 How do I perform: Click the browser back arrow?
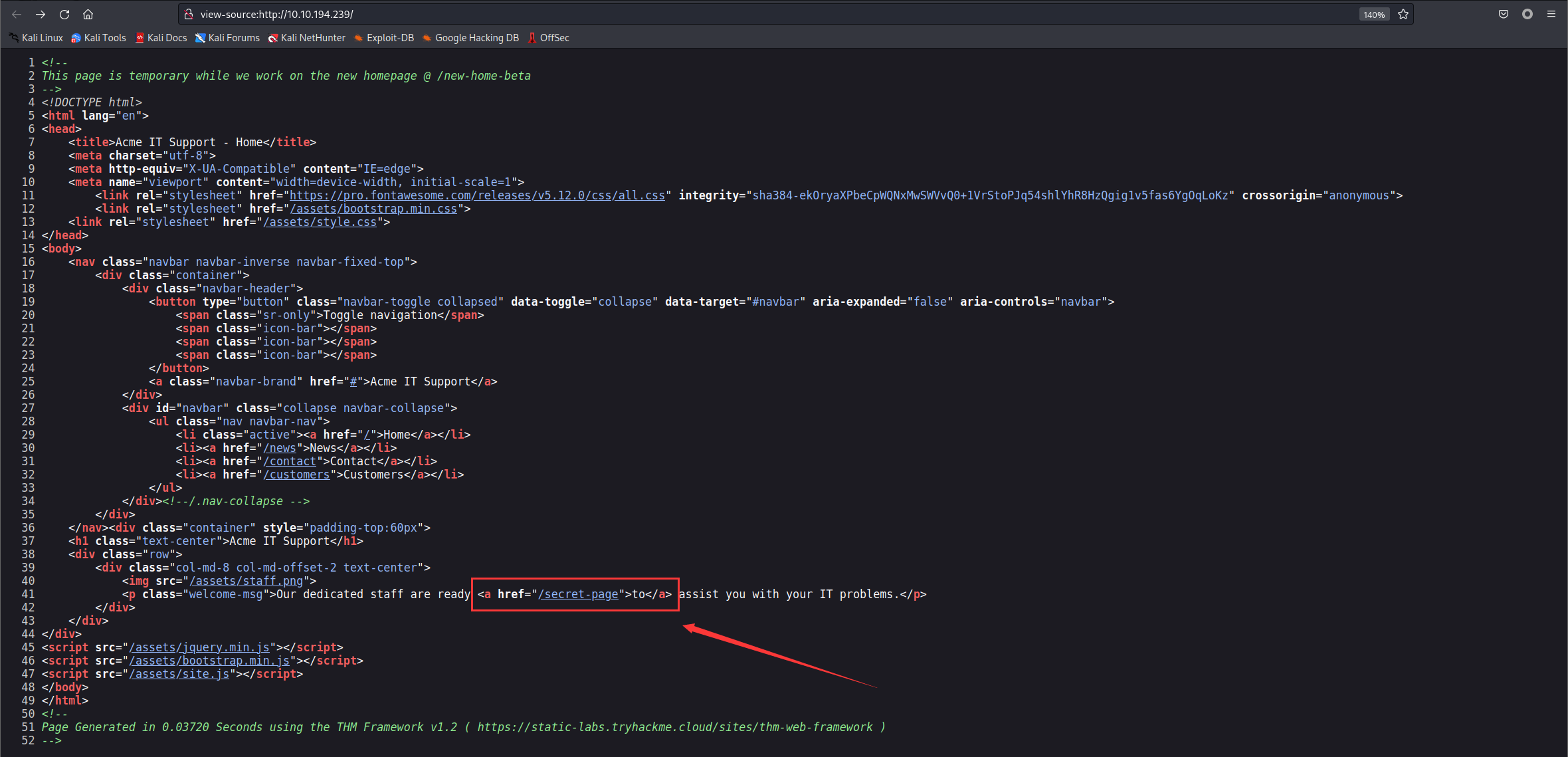pos(17,14)
